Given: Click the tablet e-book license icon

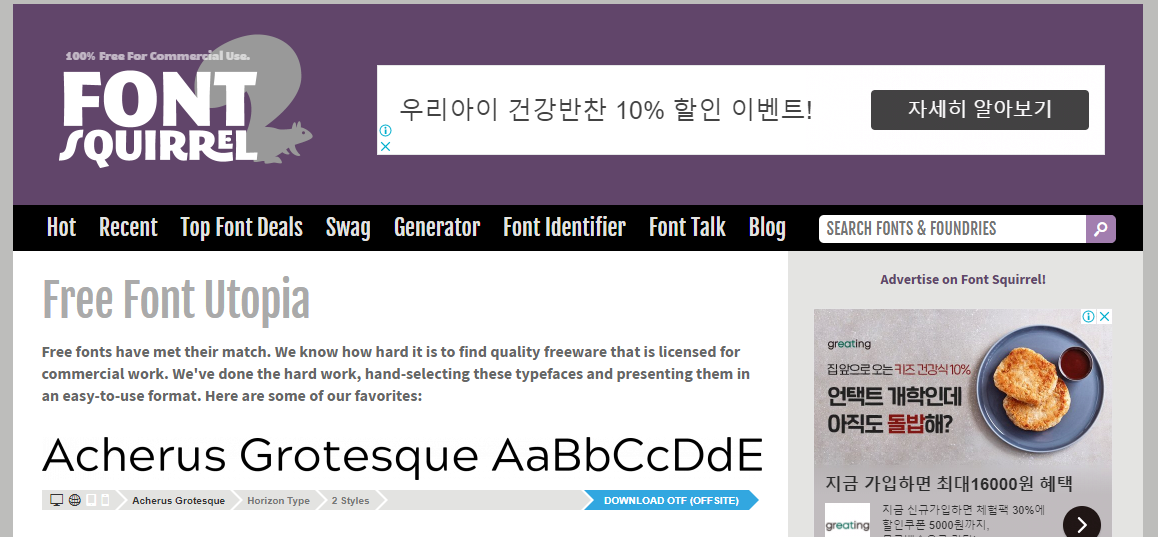Looking at the screenshot, I should click(91, 500).
